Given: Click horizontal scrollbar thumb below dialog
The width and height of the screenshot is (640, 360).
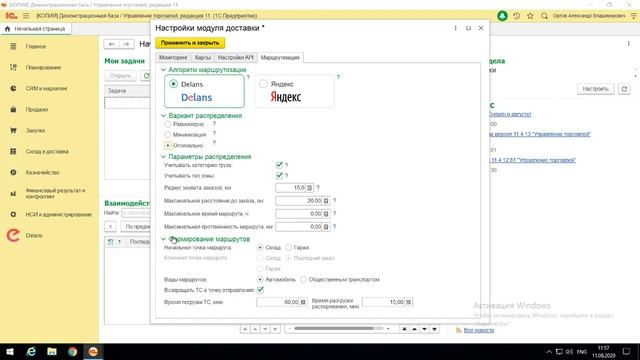Looking at the screenshot, I should coord(333,329).
